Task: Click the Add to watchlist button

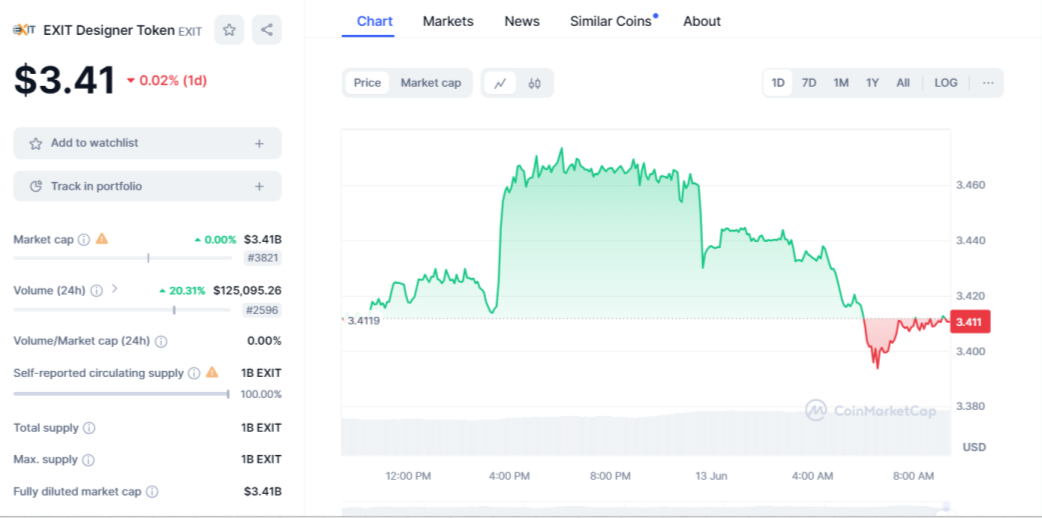Action: [x=148, y=143]
